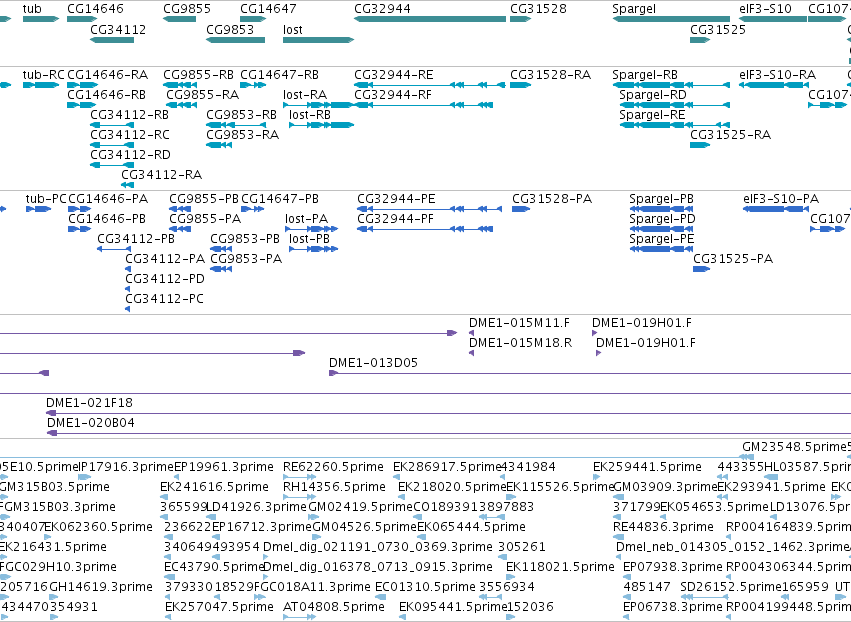The image size is (851, 622).
Task: Select EST AT04808.5prime
Action: tap(333, 607)
